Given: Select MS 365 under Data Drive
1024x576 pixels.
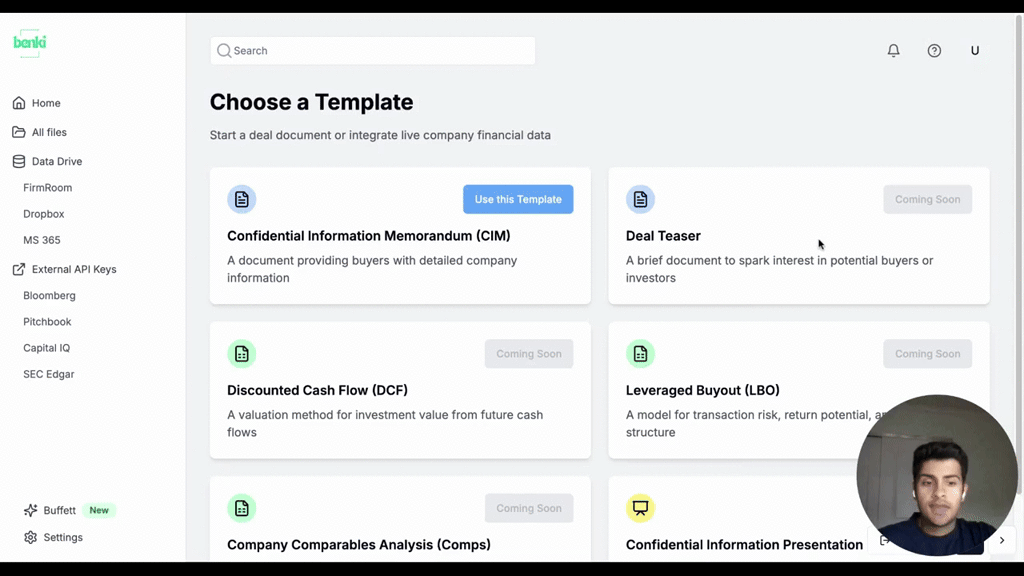Looking at the screenshot, I should point(42,240).
